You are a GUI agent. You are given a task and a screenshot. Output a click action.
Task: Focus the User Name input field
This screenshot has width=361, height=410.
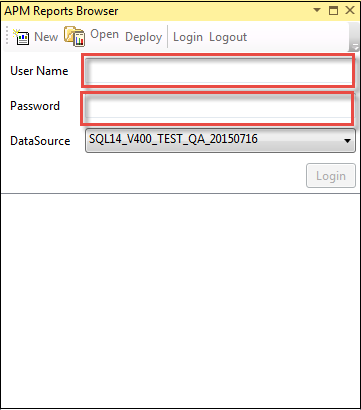[x=218, y=71]
